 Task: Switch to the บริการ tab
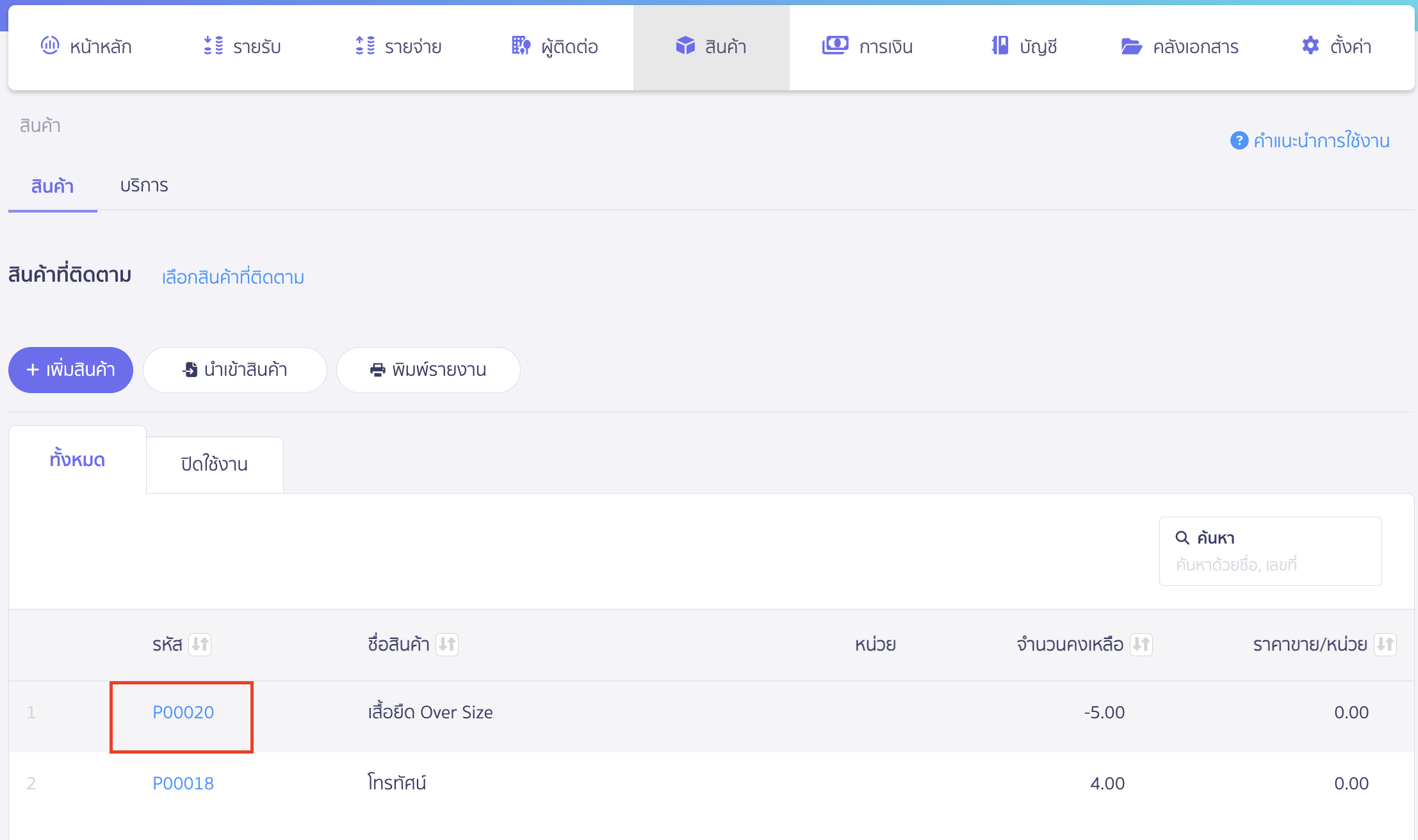144,186
